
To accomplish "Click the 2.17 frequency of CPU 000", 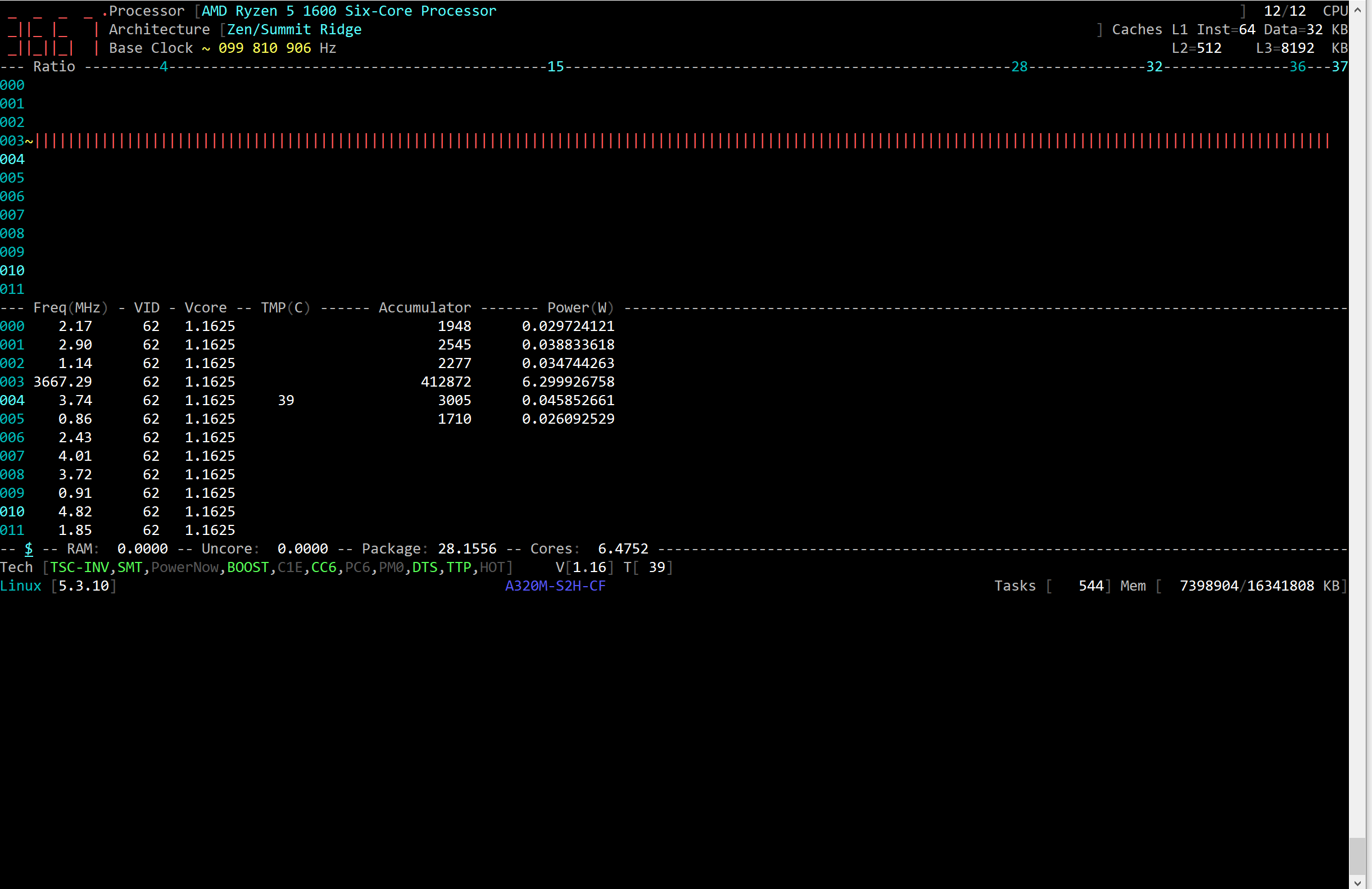I will point(75,326).
